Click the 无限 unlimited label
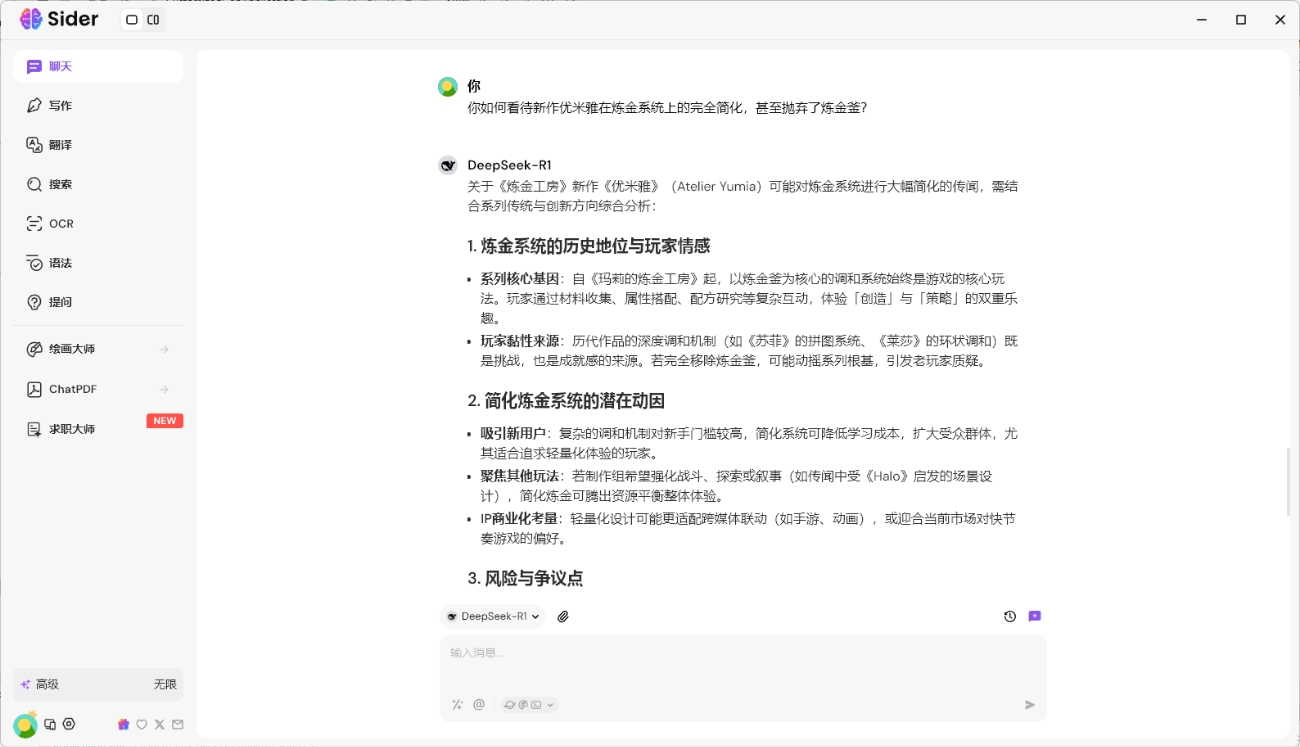 click(165, 684)
